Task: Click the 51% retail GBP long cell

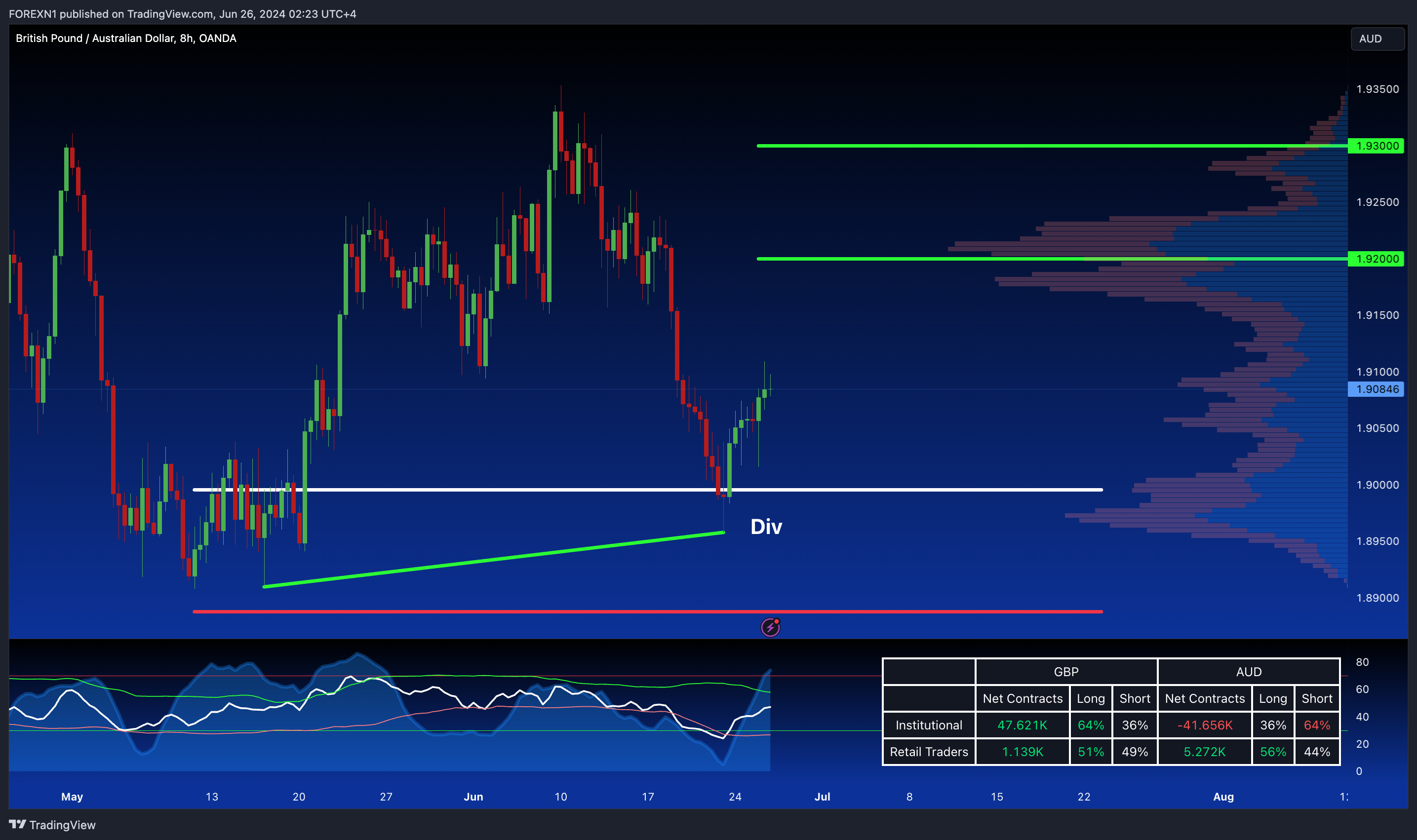Action: pyautogui.click(x=1091, y=752)
